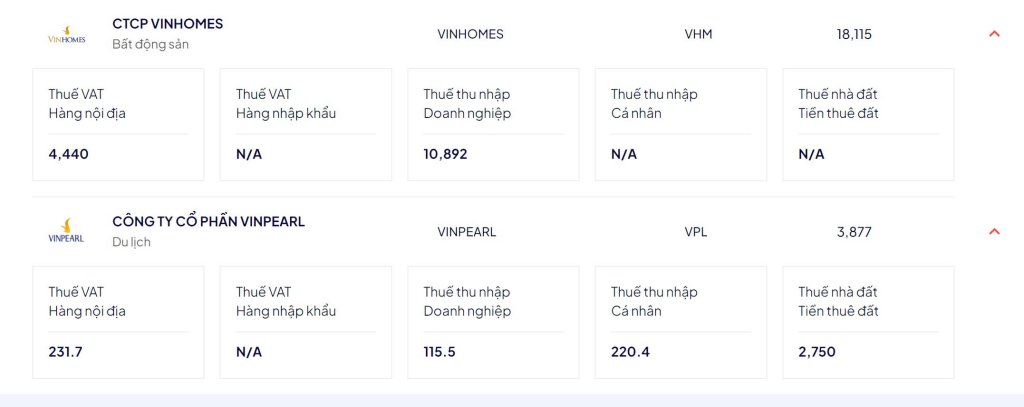Click Vinpearl domestic VAT card showing 231.7

(x=118, y=322)
